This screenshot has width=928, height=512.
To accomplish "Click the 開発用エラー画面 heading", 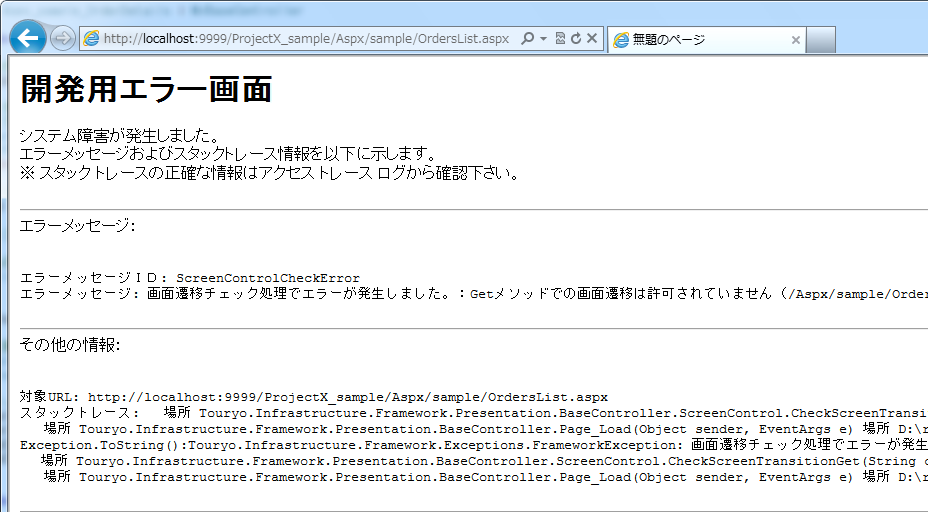I will coord(146,89).
